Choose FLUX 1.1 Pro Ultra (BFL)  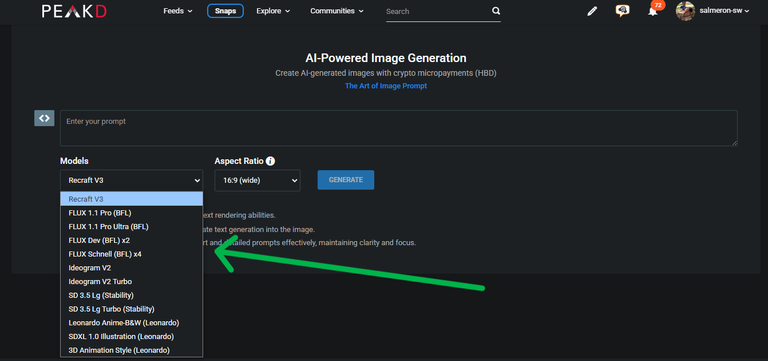pos(131,227)
